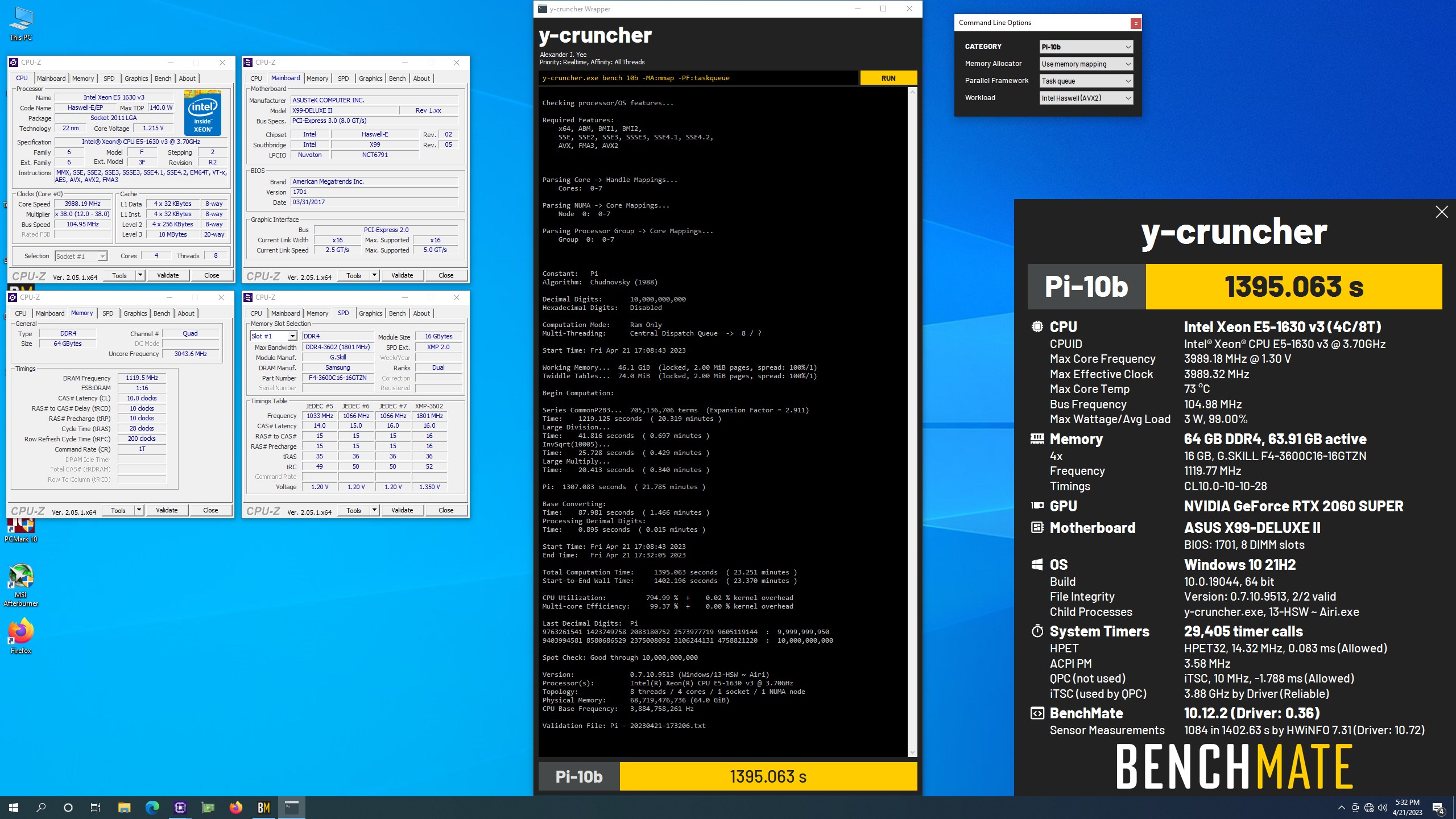Select Mainboard tab in CPU-Z CPU window
Image resolution: width=1456 pixels, height=819 pixels.
51,78
